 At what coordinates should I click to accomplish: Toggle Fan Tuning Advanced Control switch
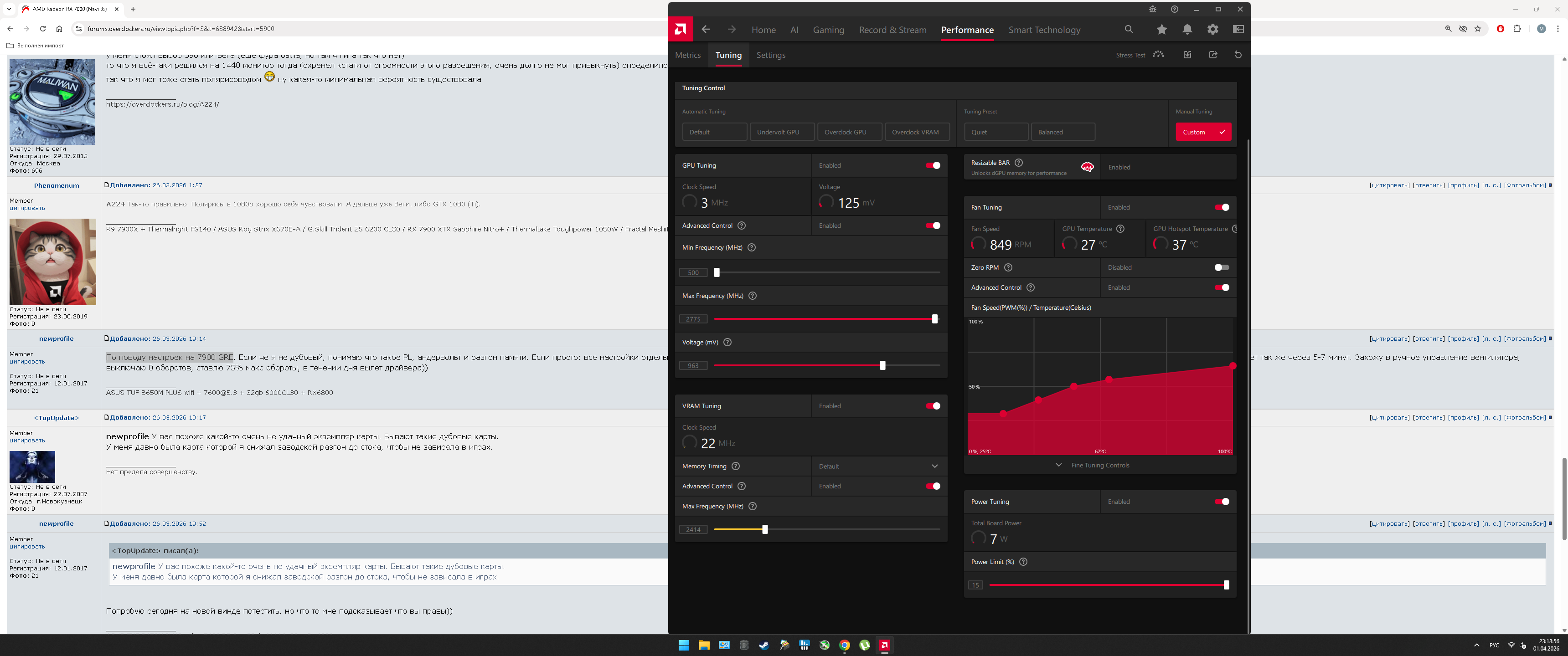1222,288
